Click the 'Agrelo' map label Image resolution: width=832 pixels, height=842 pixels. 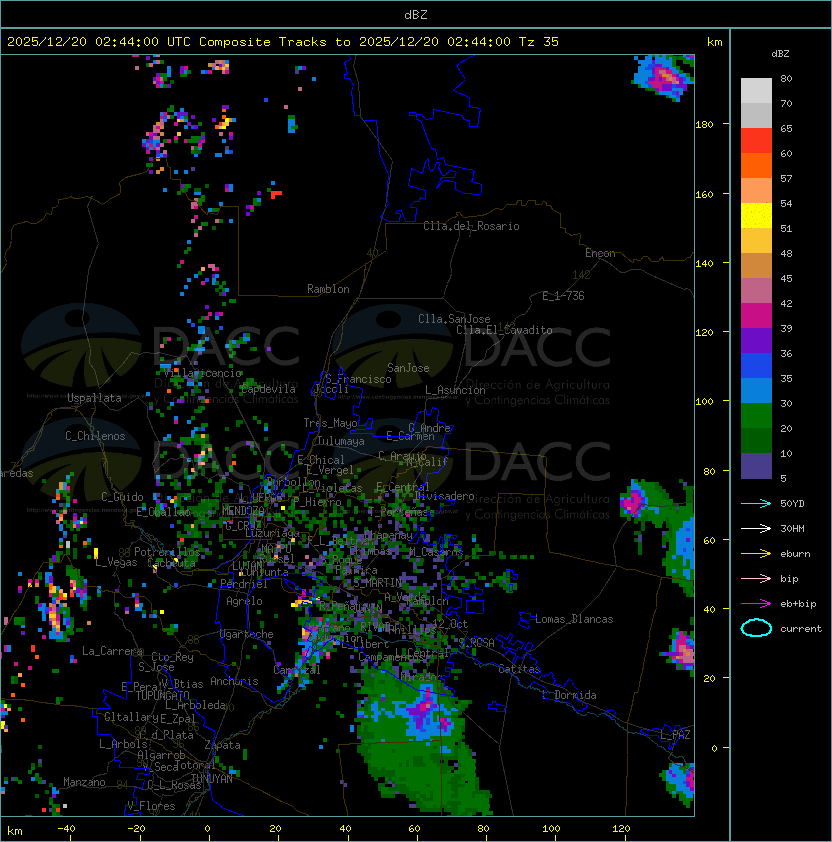click(x=244, y=601)
